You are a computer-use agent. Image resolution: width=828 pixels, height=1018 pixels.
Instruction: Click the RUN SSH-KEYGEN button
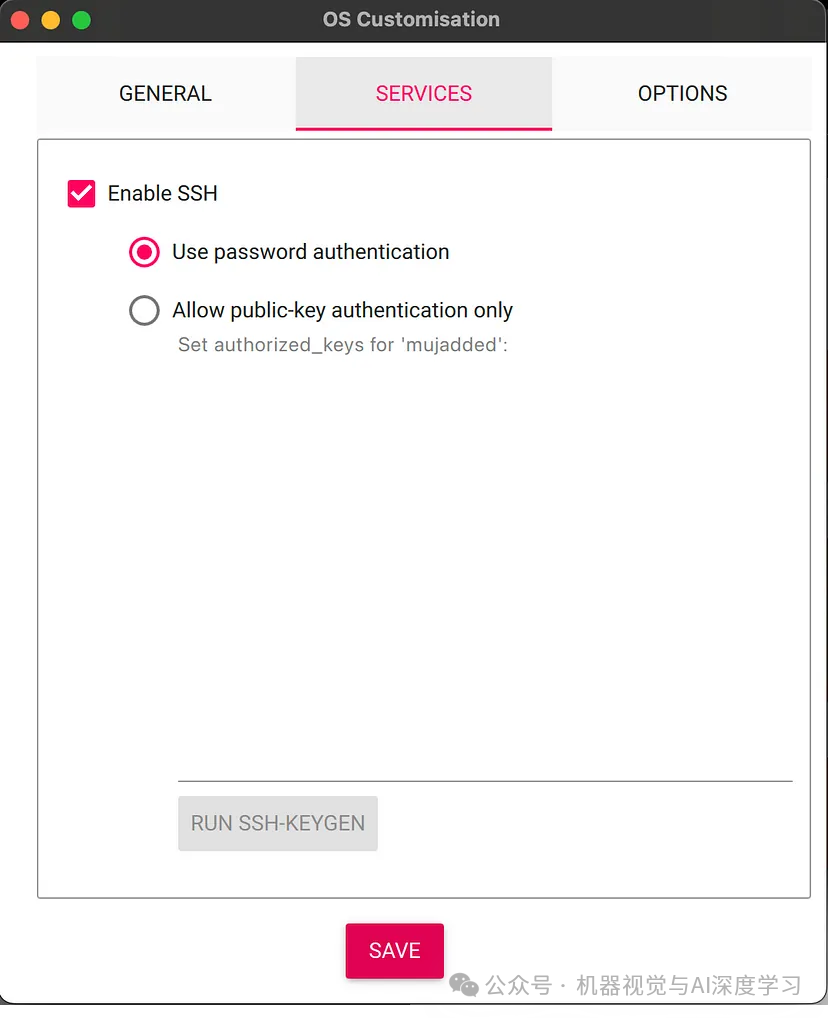(277, 823)
